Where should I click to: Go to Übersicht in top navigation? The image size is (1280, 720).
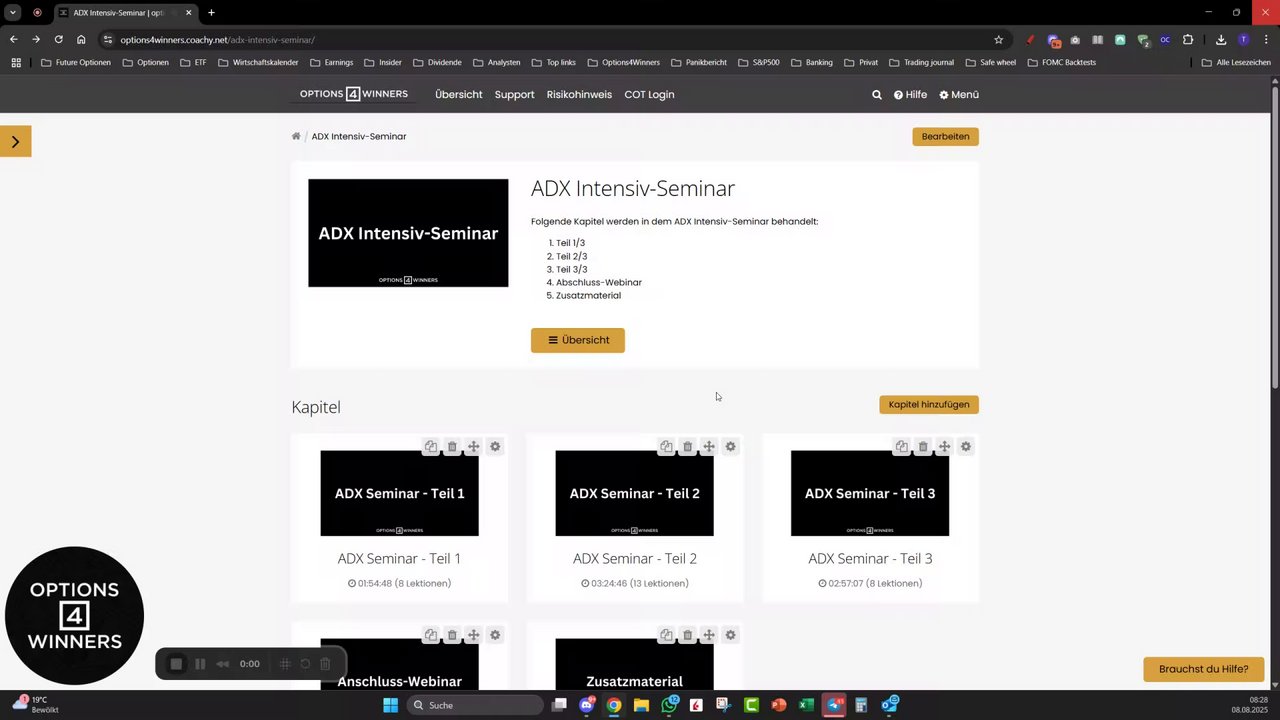(459, 95)
